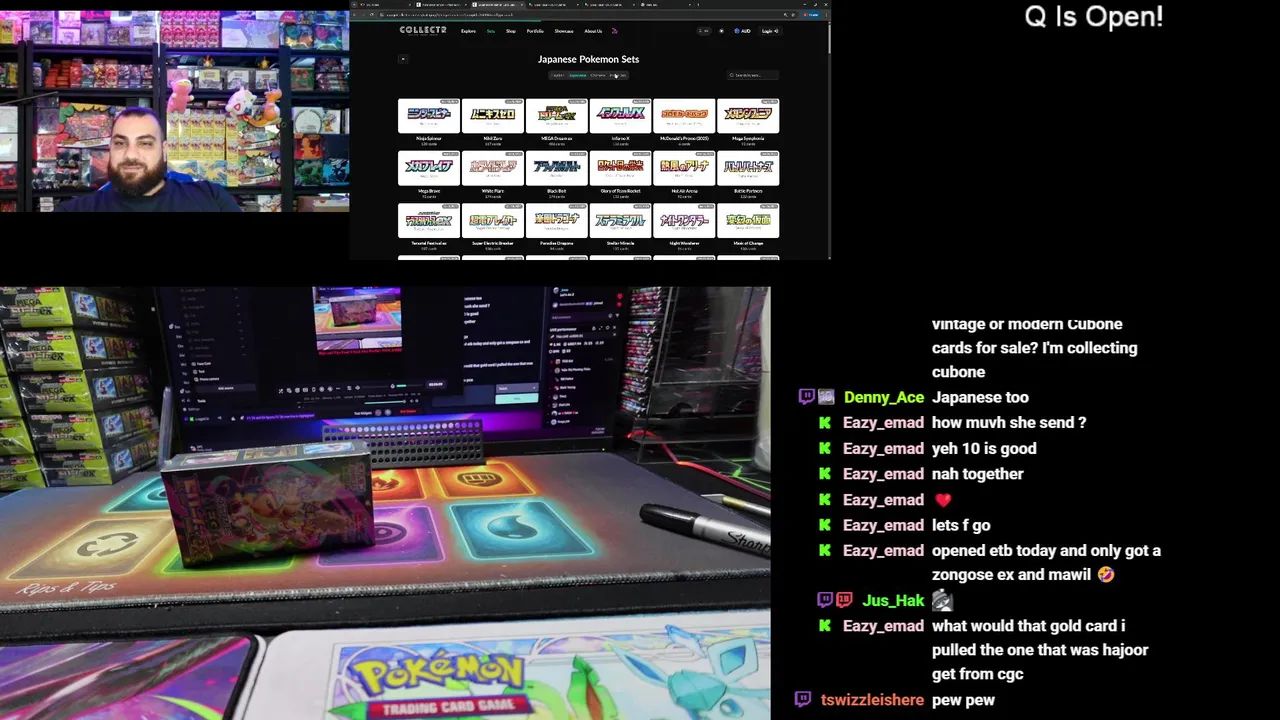
Task: Click the heart emoji chat message
Action: [x=942, y=500]
